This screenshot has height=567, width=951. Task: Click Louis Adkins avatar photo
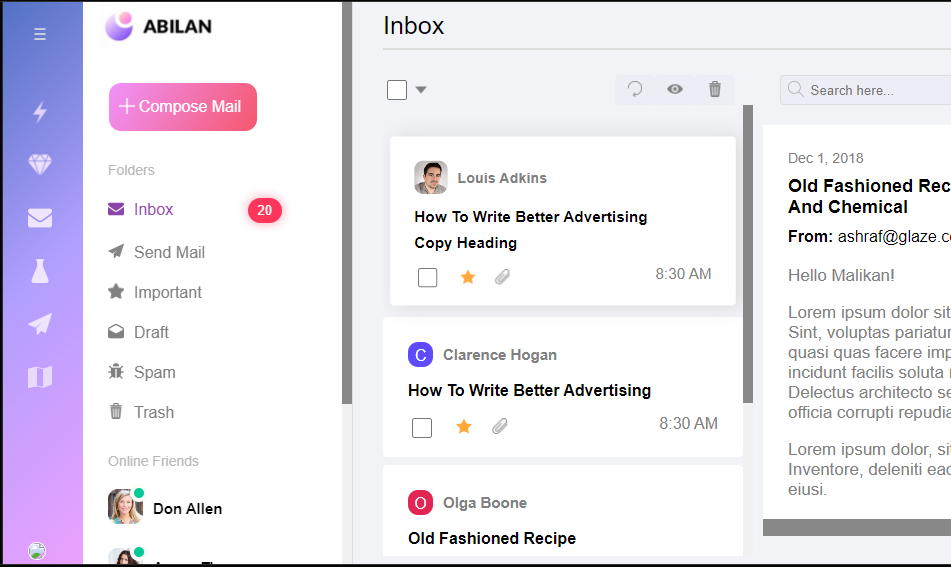pyautogui.click(x=431, y=177)
